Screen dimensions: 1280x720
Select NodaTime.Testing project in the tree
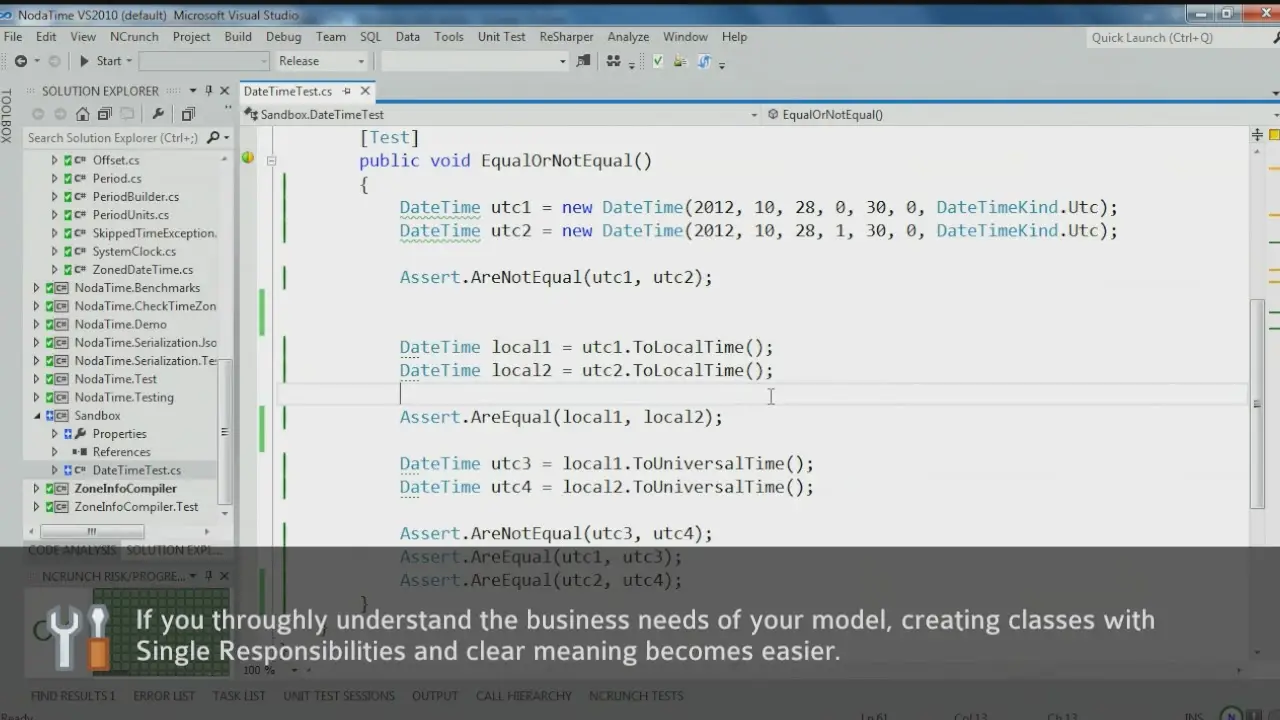124,398
